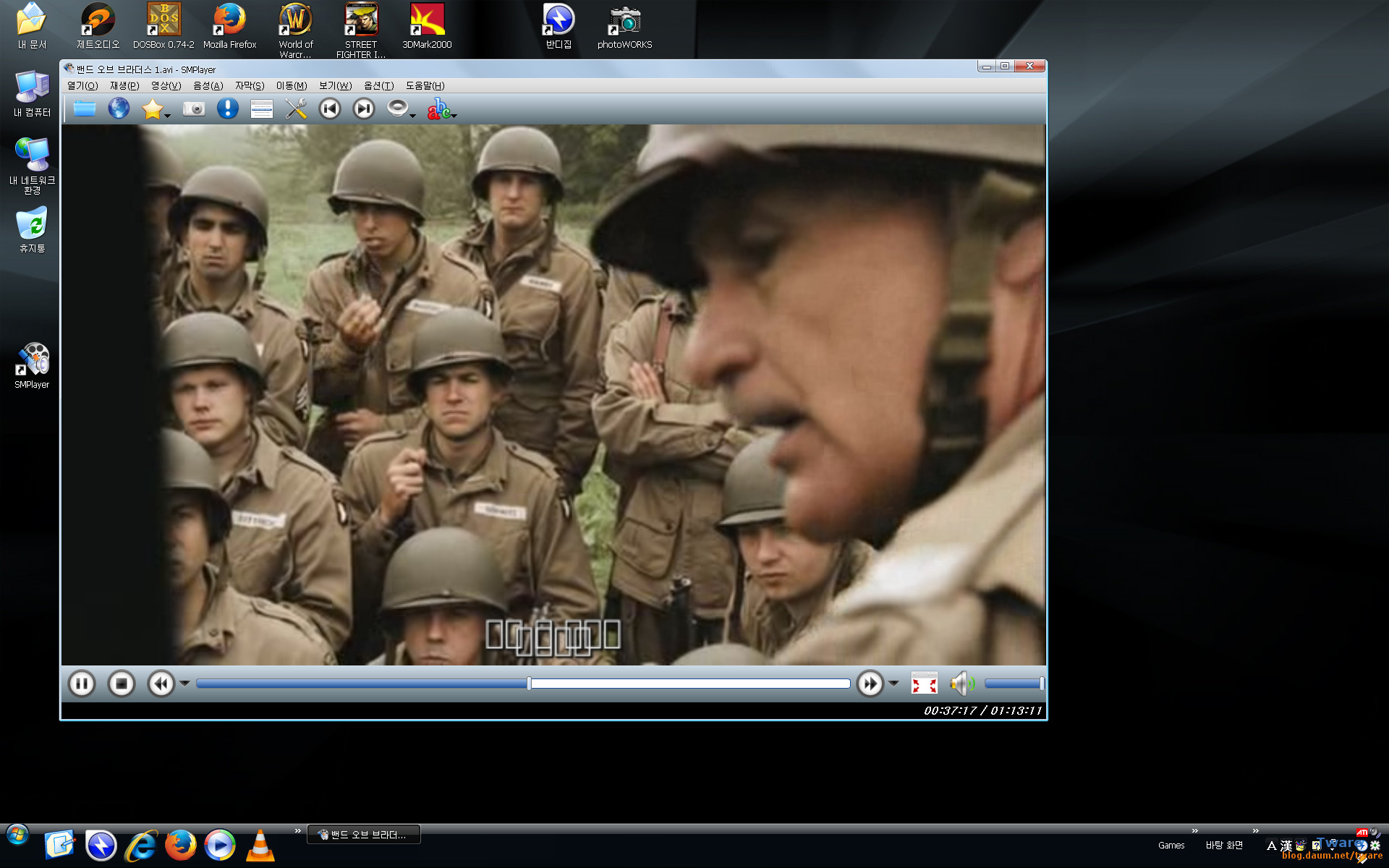Open the Windows Start orb
The width and height of the screenshot is (1389, 868).
click(17, 835)
